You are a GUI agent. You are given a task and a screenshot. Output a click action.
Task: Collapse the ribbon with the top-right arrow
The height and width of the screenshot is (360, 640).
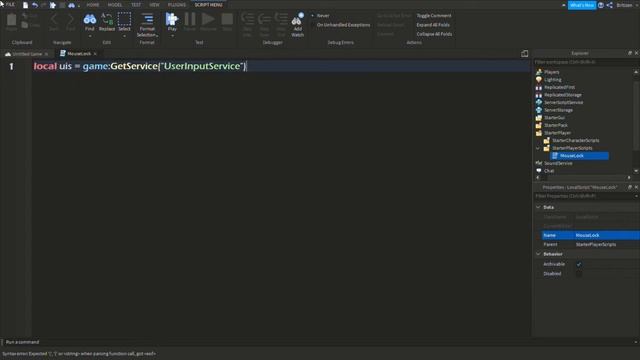click(x=564, y=5)
